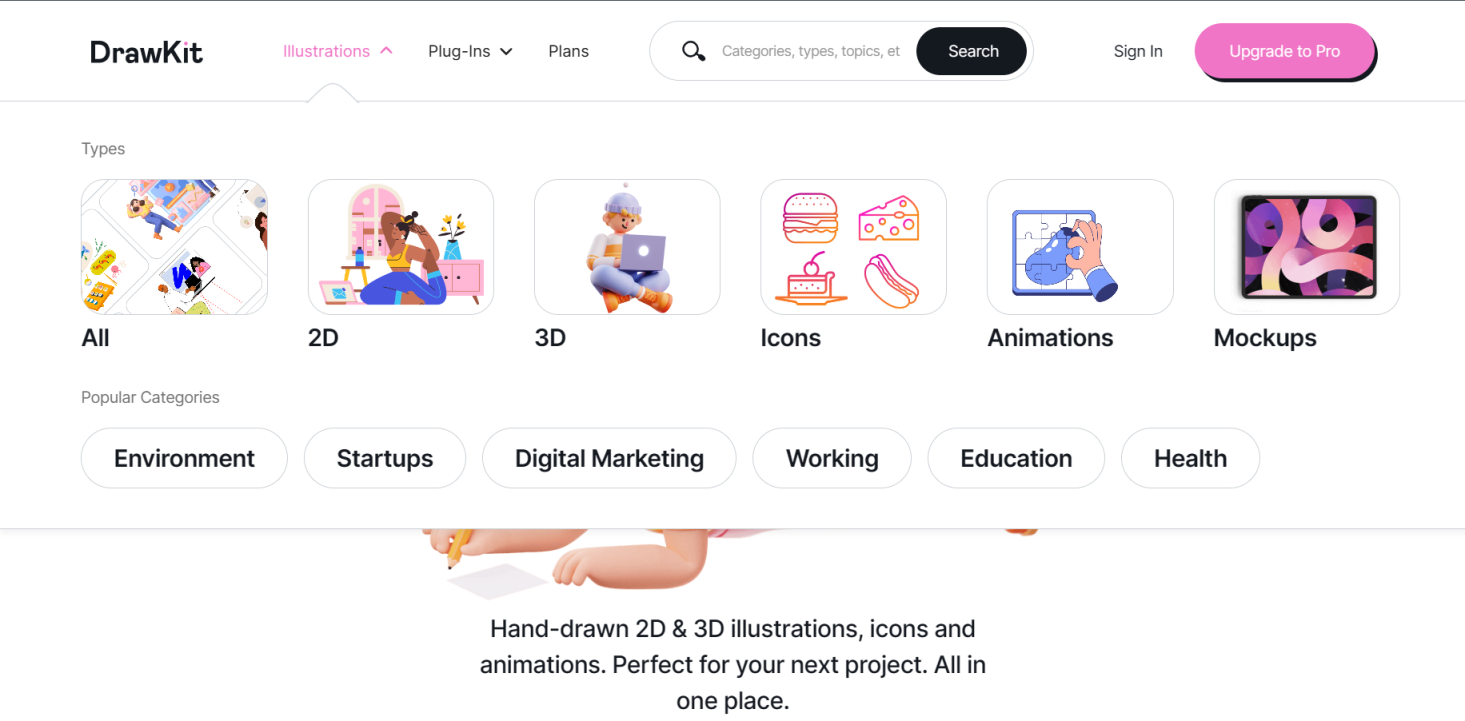
Task: Select the Environment category pill
Action: pos(184,458)
